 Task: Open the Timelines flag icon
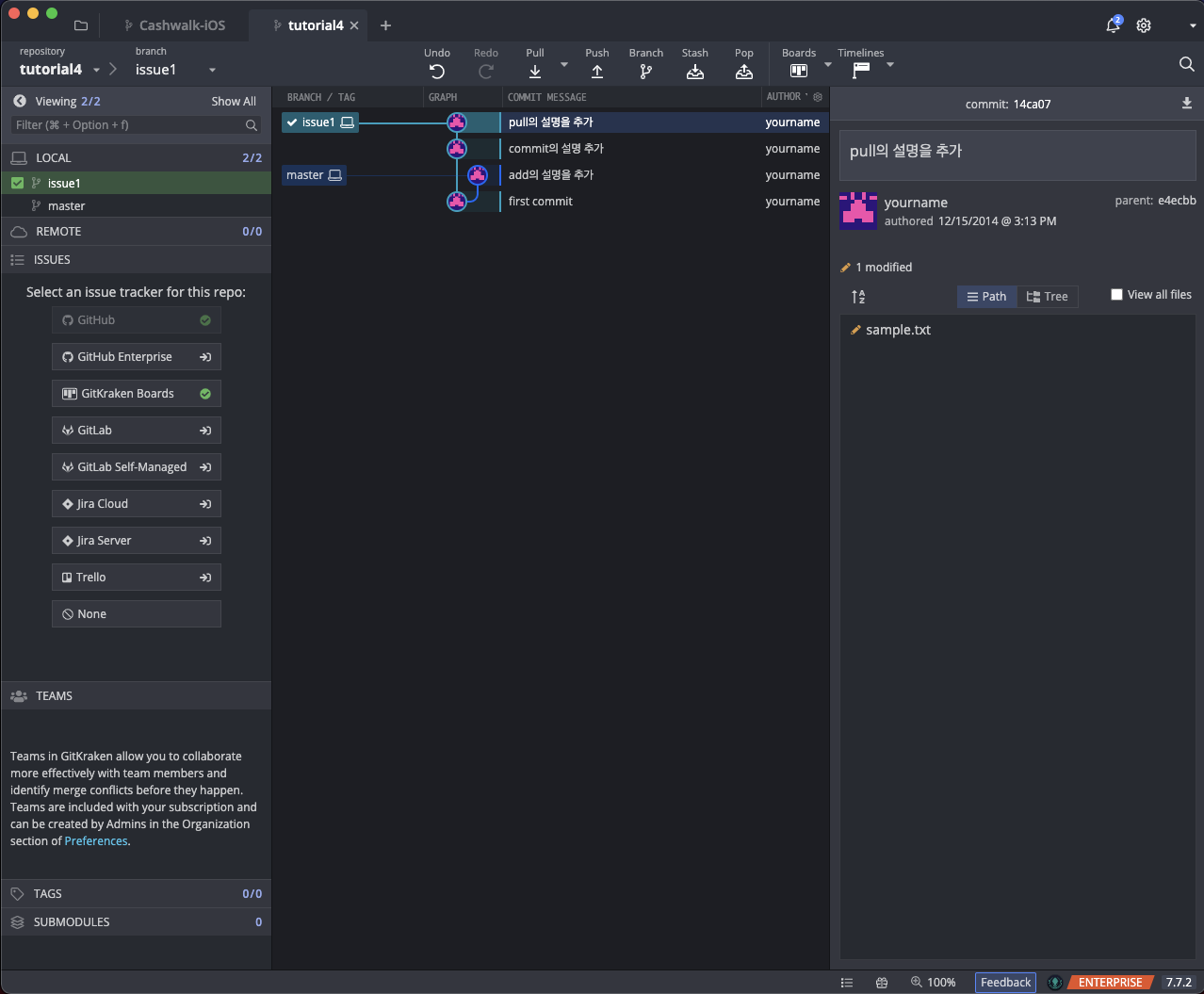(861, 71)
